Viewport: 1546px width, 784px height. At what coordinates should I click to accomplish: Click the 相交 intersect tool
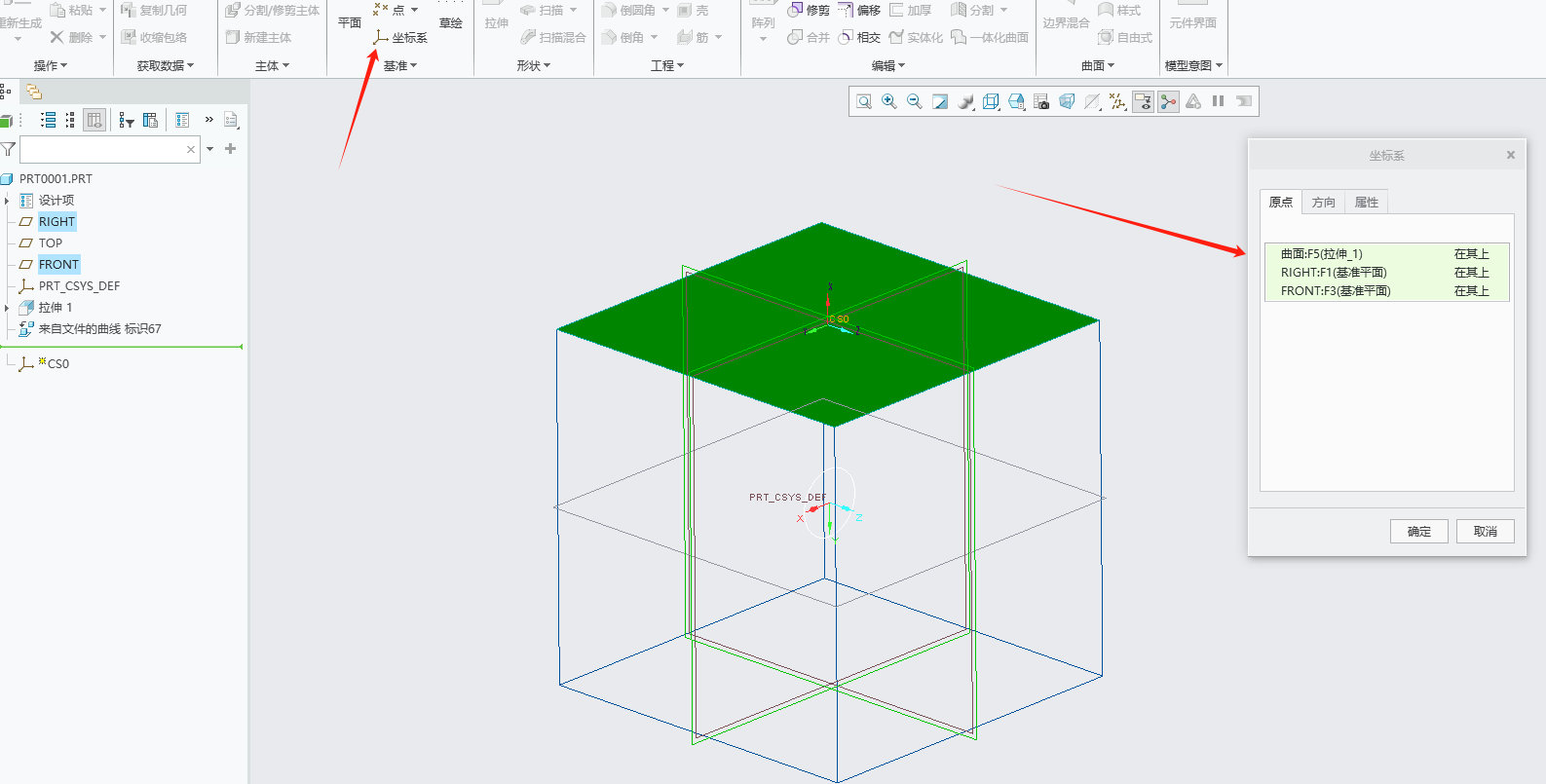click(859, 37)
